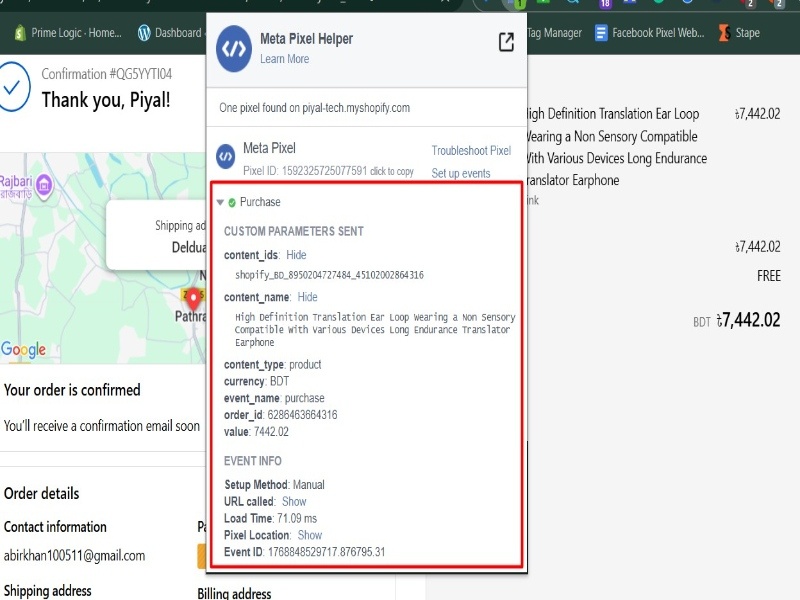The image size is (800, 600).
Task: Click the Thank you, Piyal! heading
Action: (x=106, y=100)
